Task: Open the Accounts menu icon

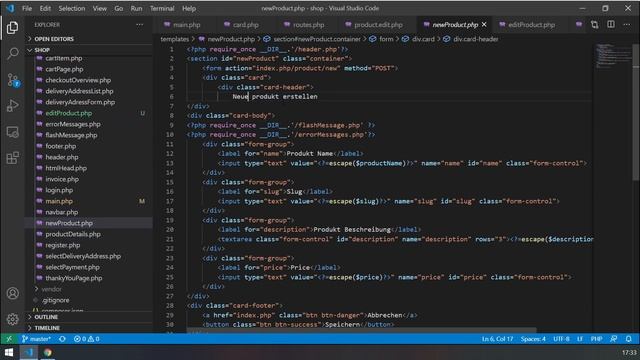Action: [13, 293]
